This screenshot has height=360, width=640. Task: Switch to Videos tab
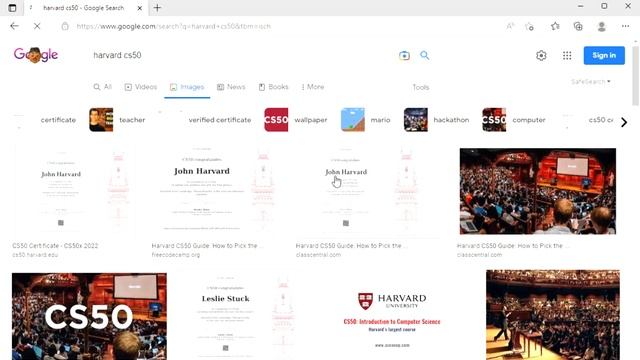(x=140, y=87)
